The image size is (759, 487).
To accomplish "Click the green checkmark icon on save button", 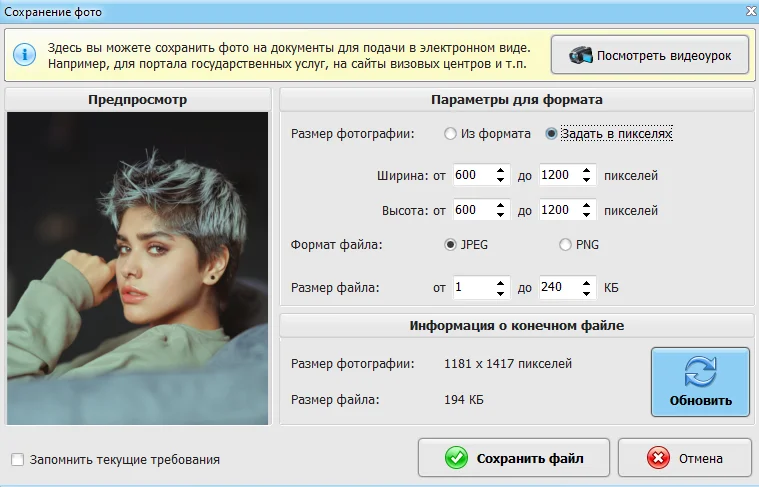I will tap(456, 458).
